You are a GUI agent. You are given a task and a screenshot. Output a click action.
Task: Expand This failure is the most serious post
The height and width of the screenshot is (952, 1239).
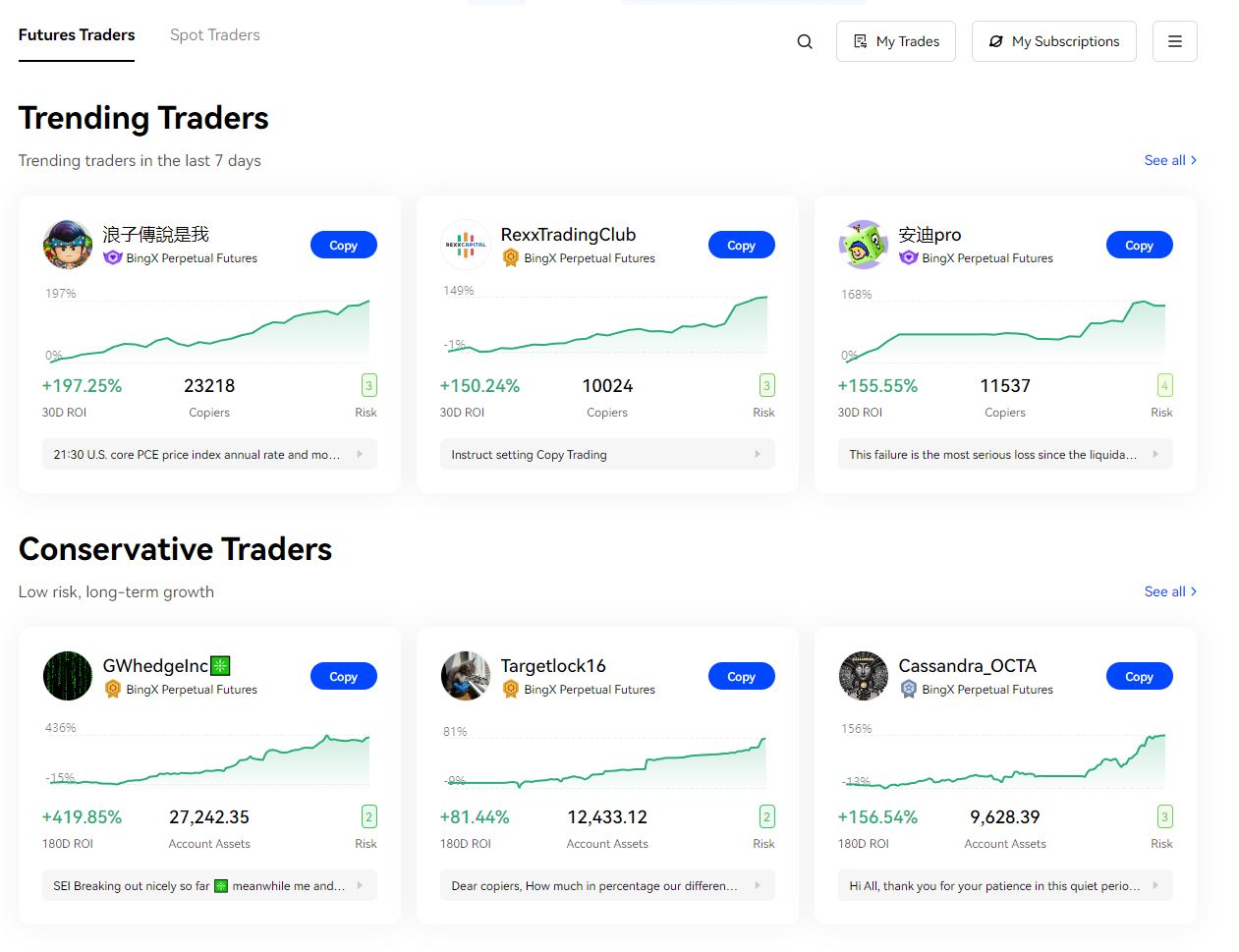tap(1005, 454)
